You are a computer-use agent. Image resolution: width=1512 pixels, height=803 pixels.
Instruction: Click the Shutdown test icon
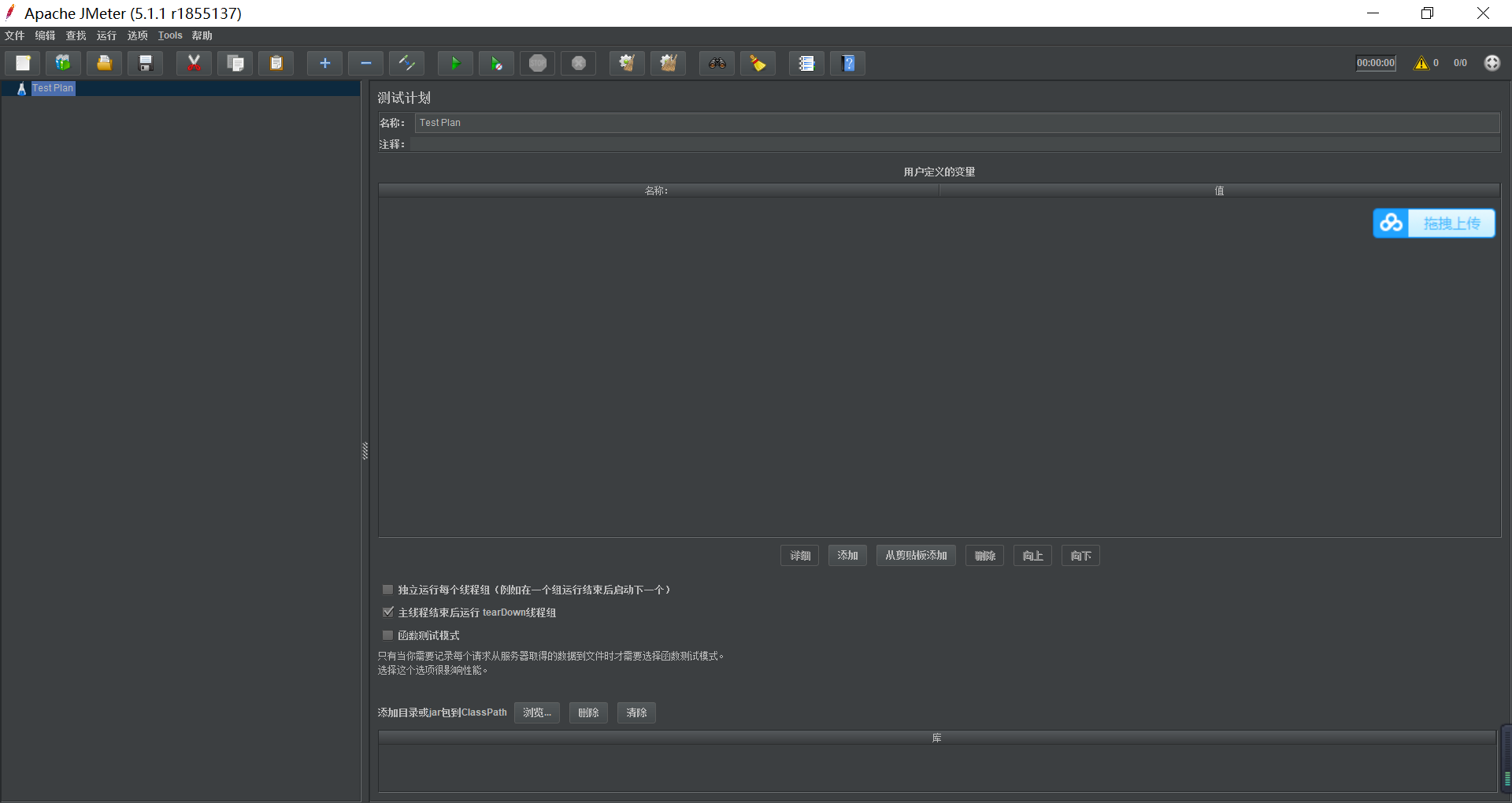pyautogui.click(x=579, y=63)
